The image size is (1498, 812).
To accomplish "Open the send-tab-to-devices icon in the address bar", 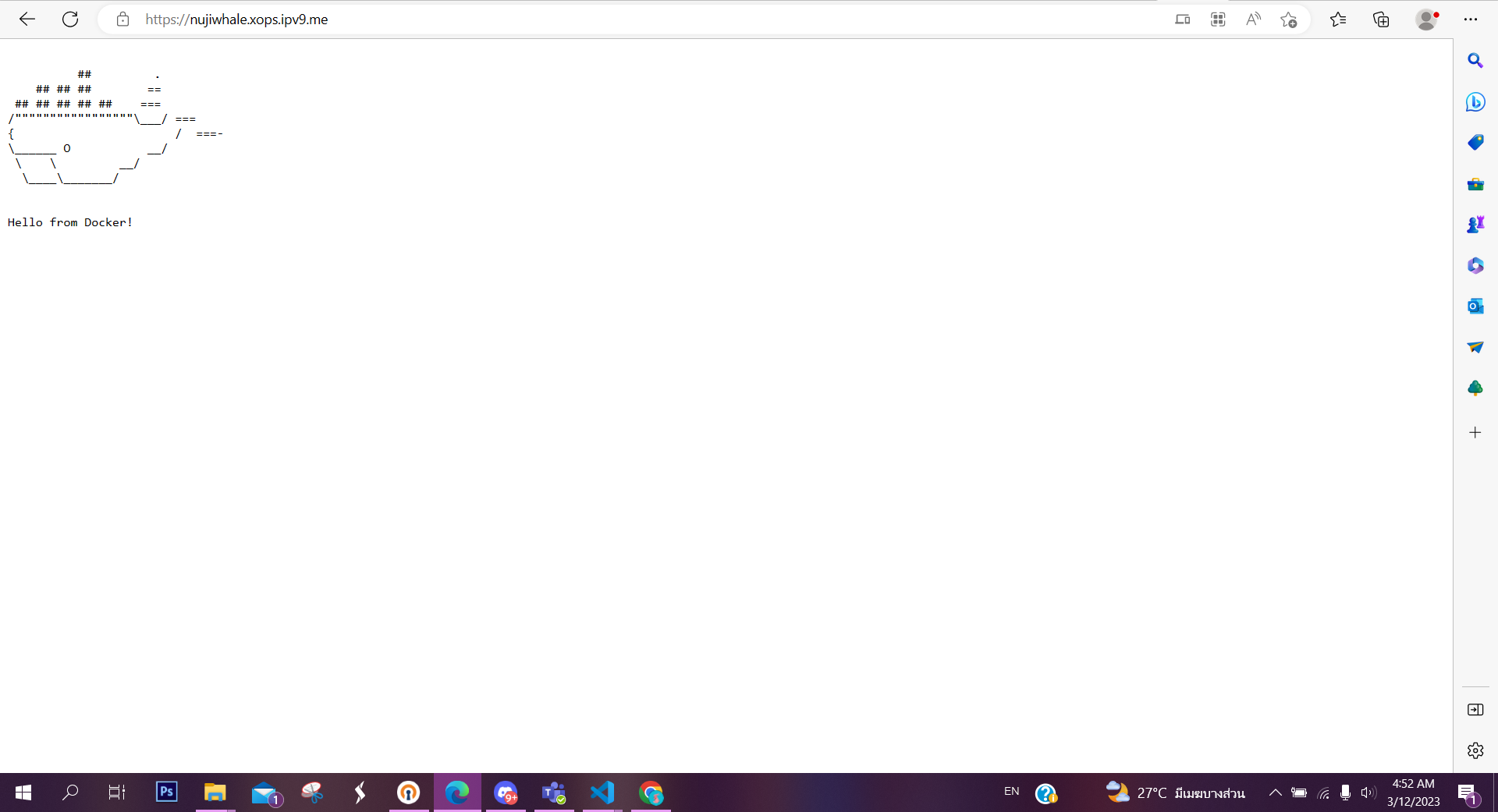I will (1183, 20).
